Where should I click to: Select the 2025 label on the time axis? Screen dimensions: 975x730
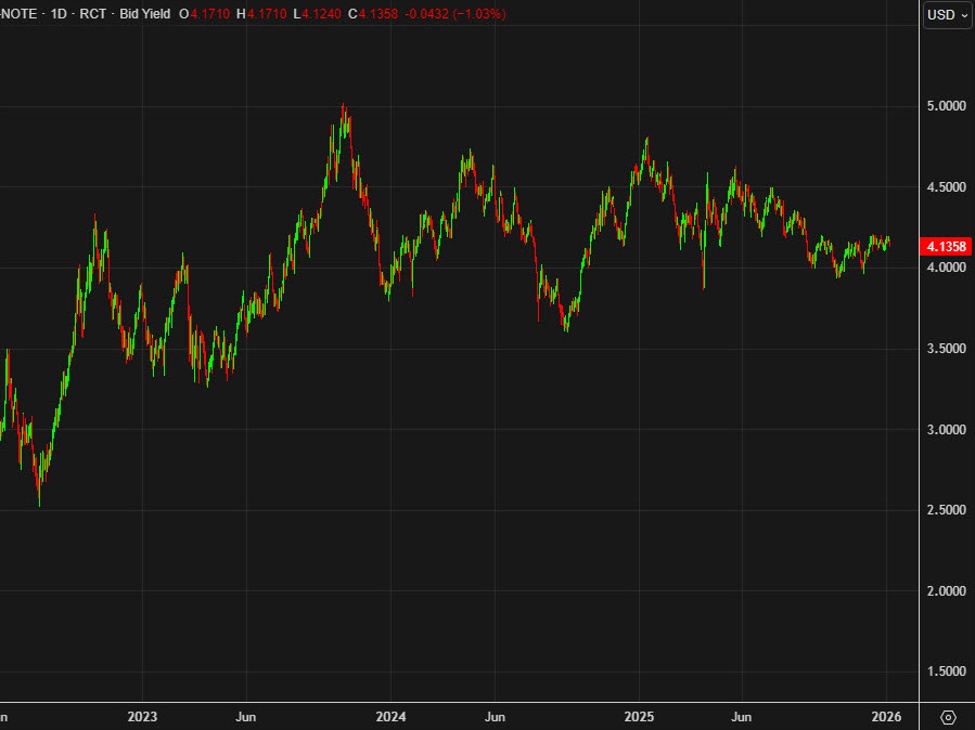[638, 717]
